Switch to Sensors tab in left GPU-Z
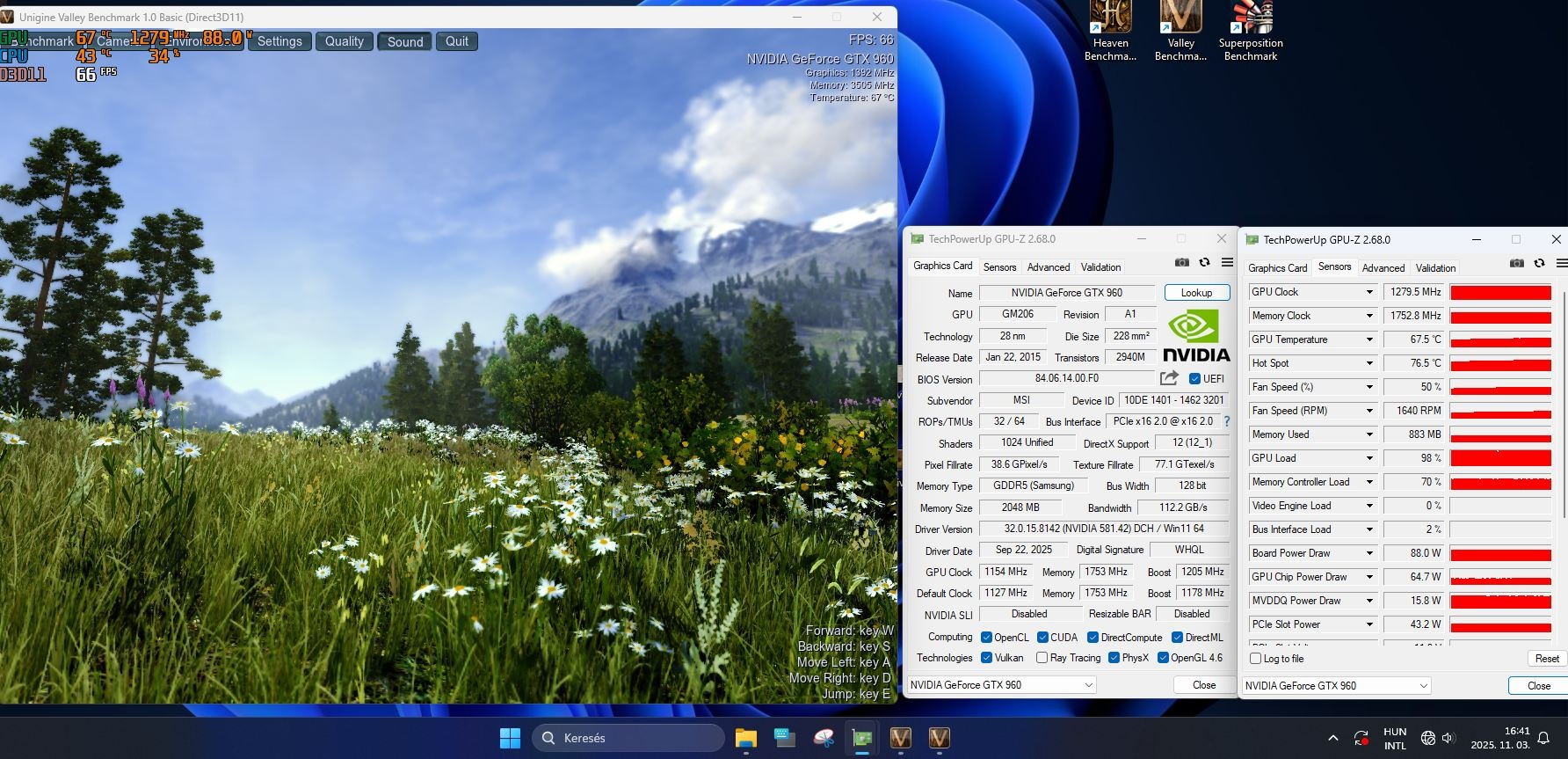This screenshot has height=759, width=1568. (999, 267)
